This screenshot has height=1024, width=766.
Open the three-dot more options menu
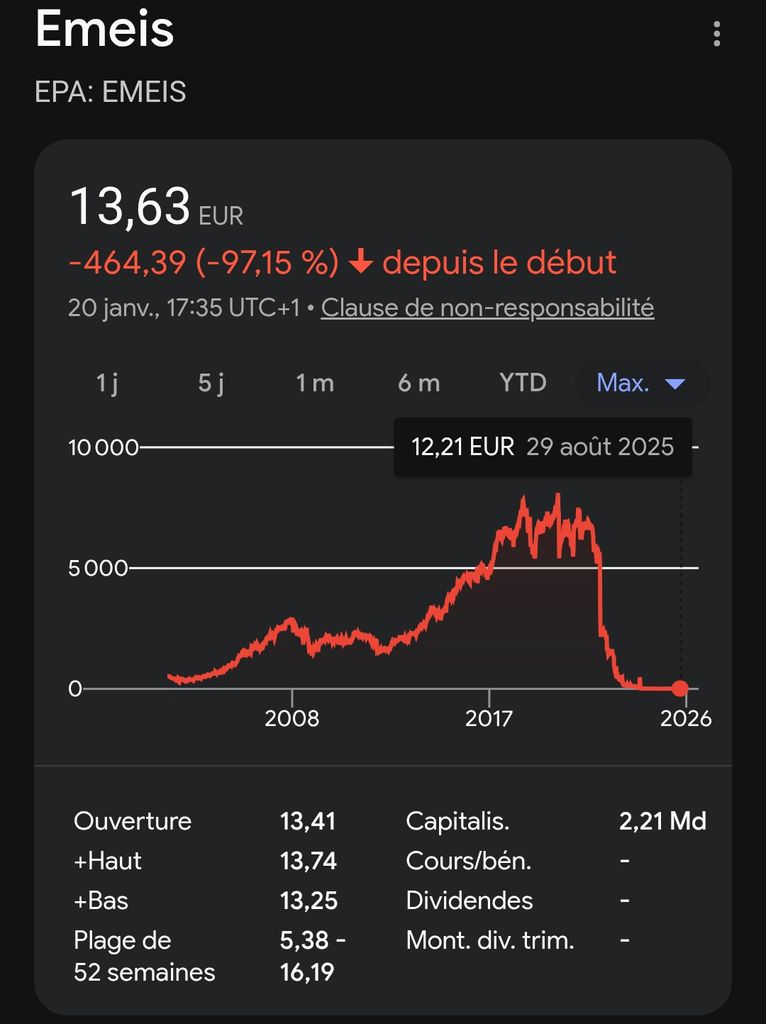[x=716, y=34]
